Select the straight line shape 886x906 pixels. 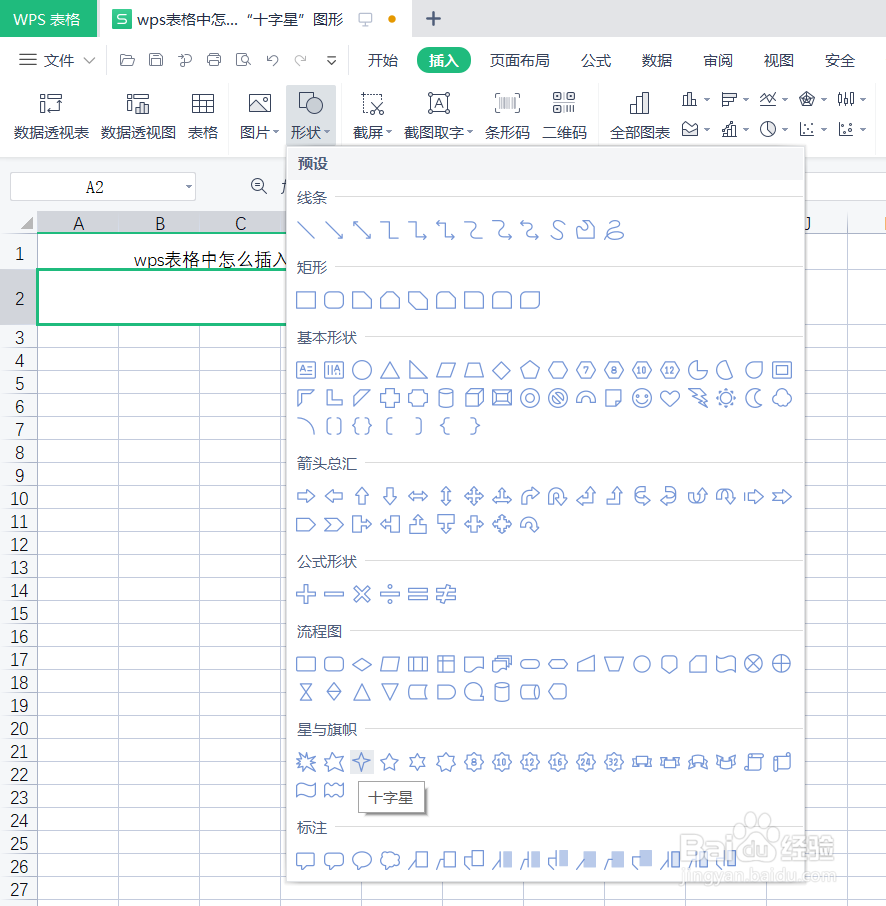(x=306, y=230)
